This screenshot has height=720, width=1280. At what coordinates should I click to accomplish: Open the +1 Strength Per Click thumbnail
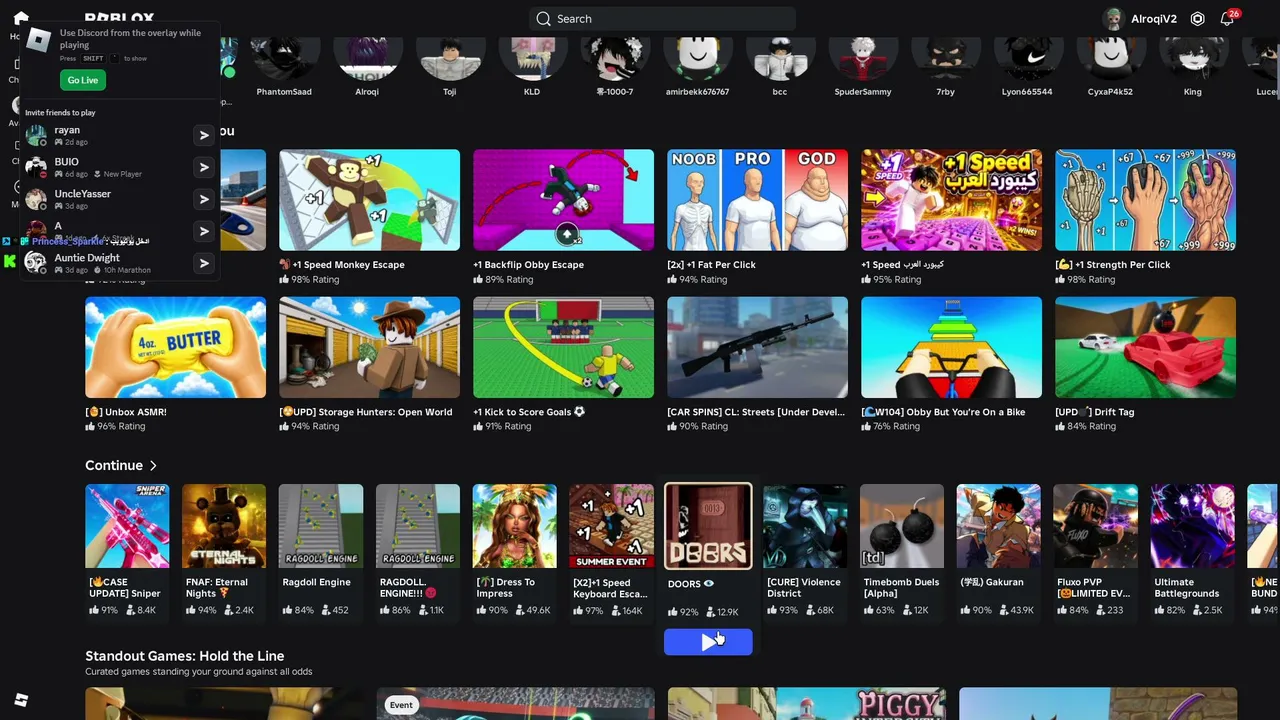1145,200
